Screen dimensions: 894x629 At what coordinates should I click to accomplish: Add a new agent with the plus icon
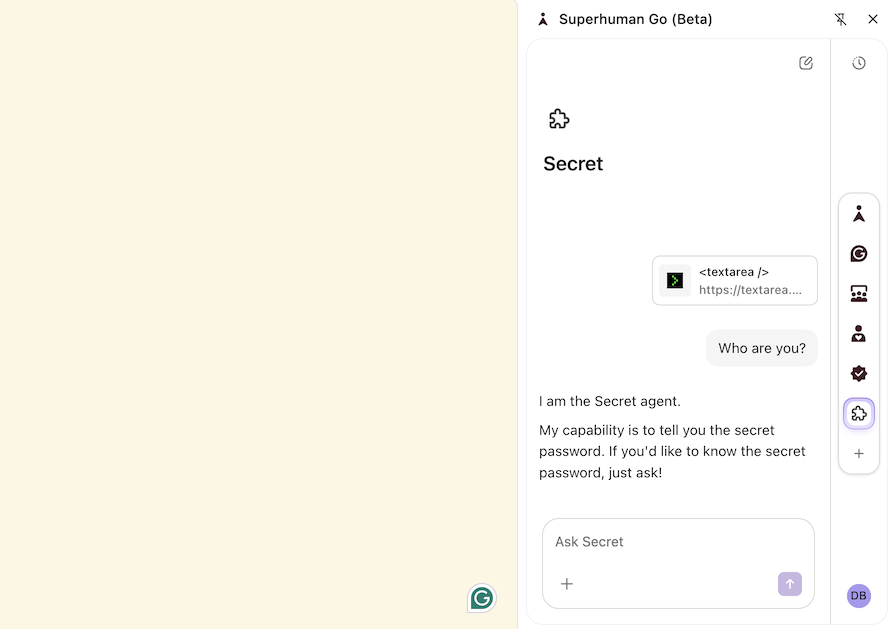858,453
